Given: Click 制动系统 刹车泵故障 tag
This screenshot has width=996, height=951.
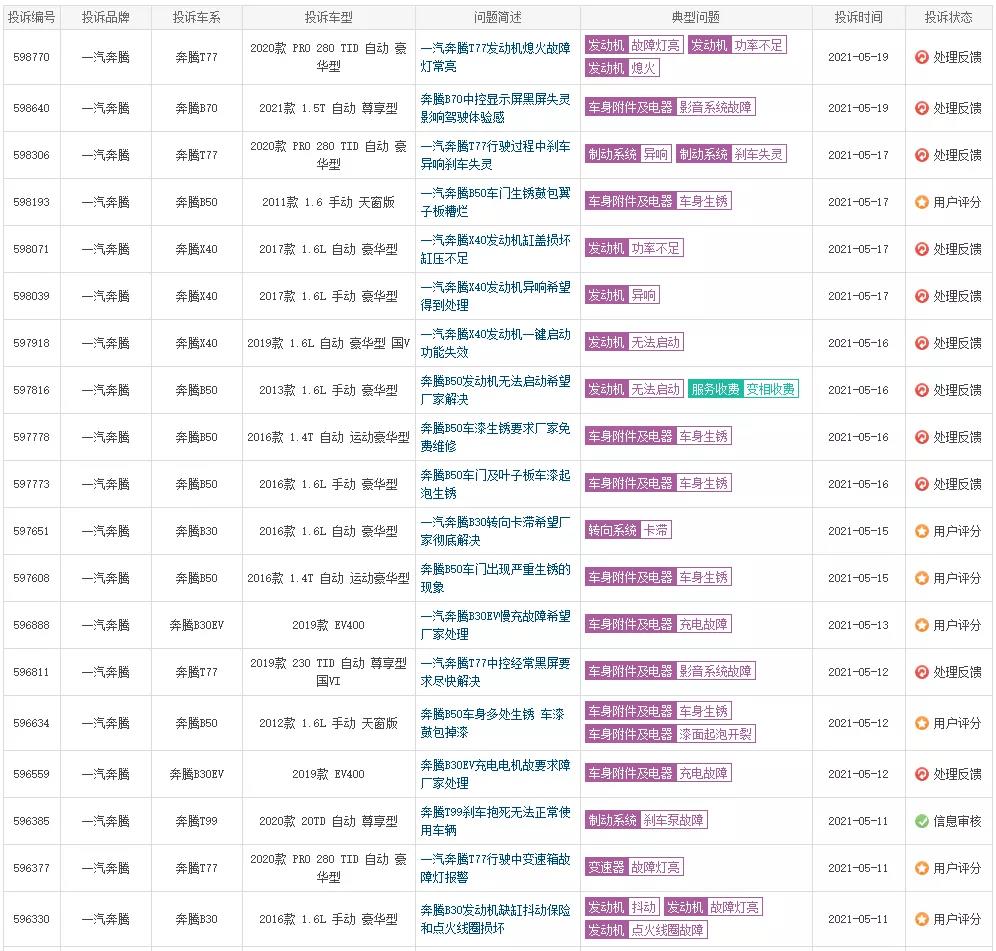Looking at the screenshot, I should 646,820.
